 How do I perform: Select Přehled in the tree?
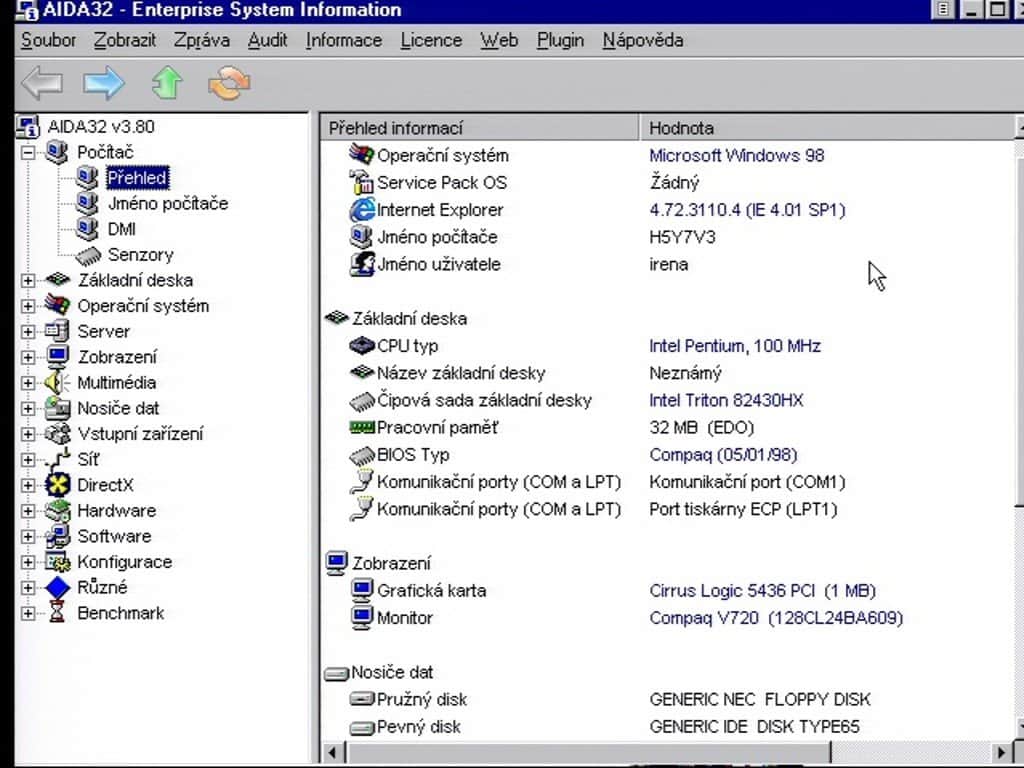[x=137, y=178]
